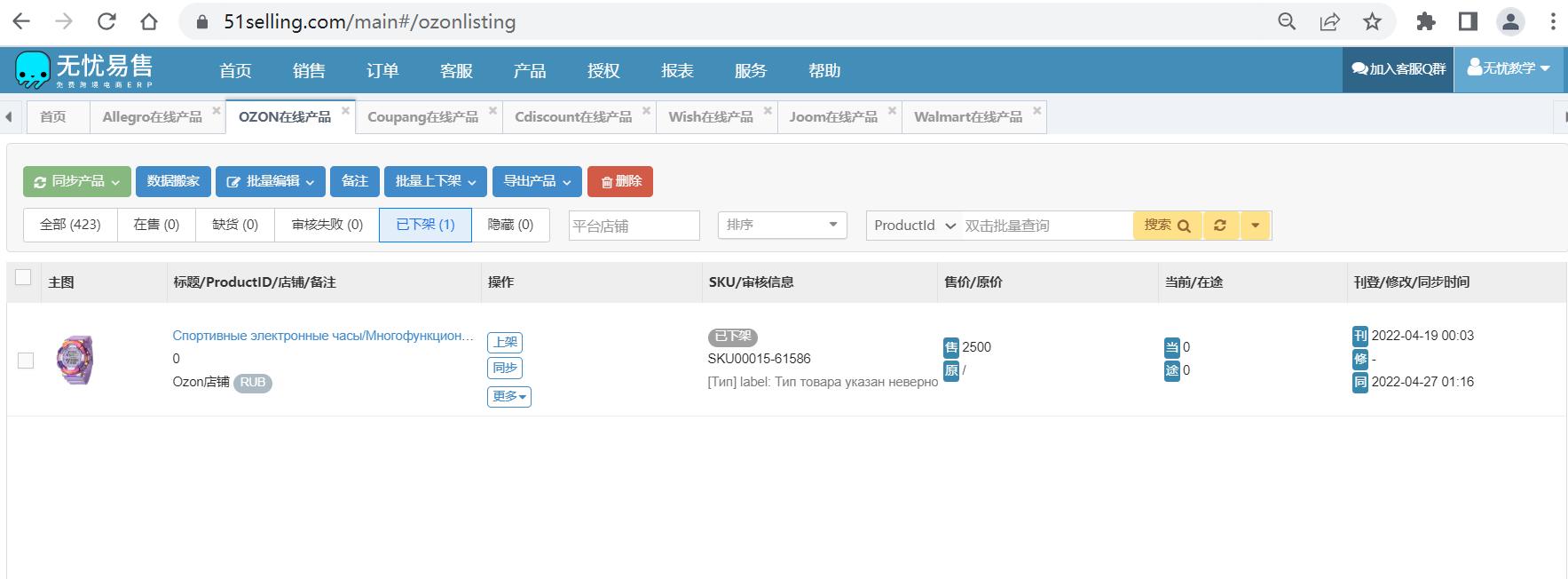Open the 订单 top menu
The width and height of the screenshot is (1568, 579).
point(382,70)
